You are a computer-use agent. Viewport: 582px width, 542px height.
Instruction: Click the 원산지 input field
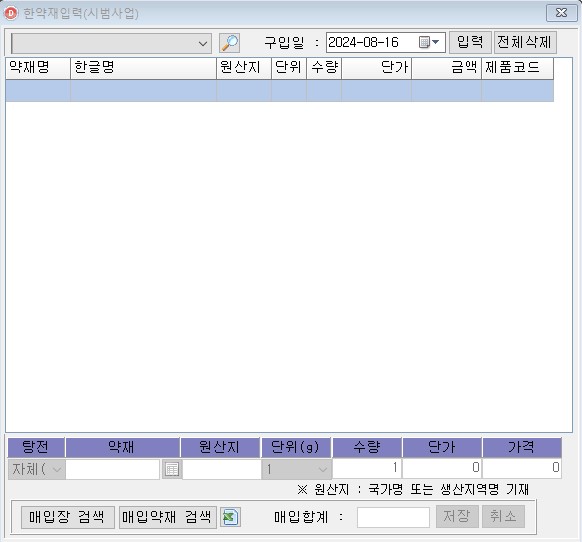point(222,469)
